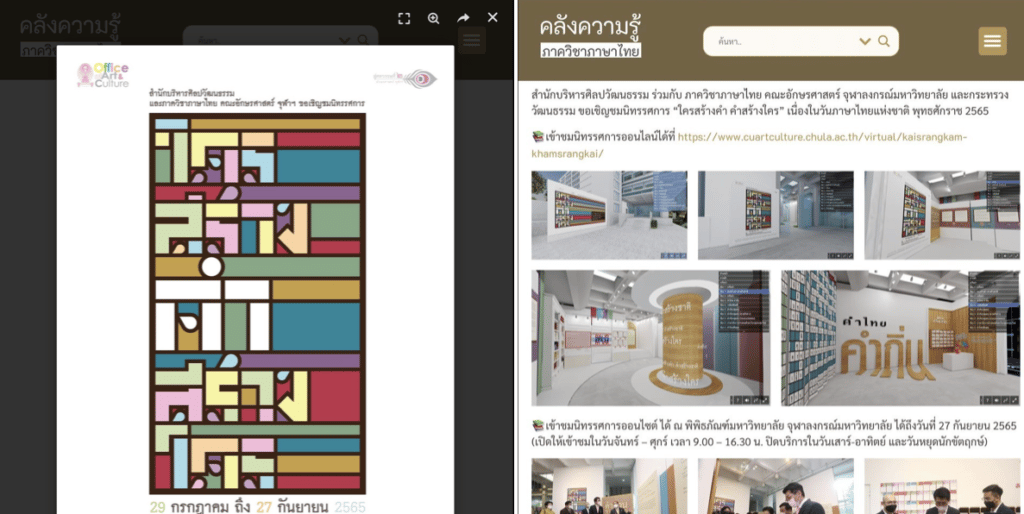The image size is (1024, 514).
Task: Open the ภาควิชาภาษาไทย subtitle link
Action: coord(591,50)
